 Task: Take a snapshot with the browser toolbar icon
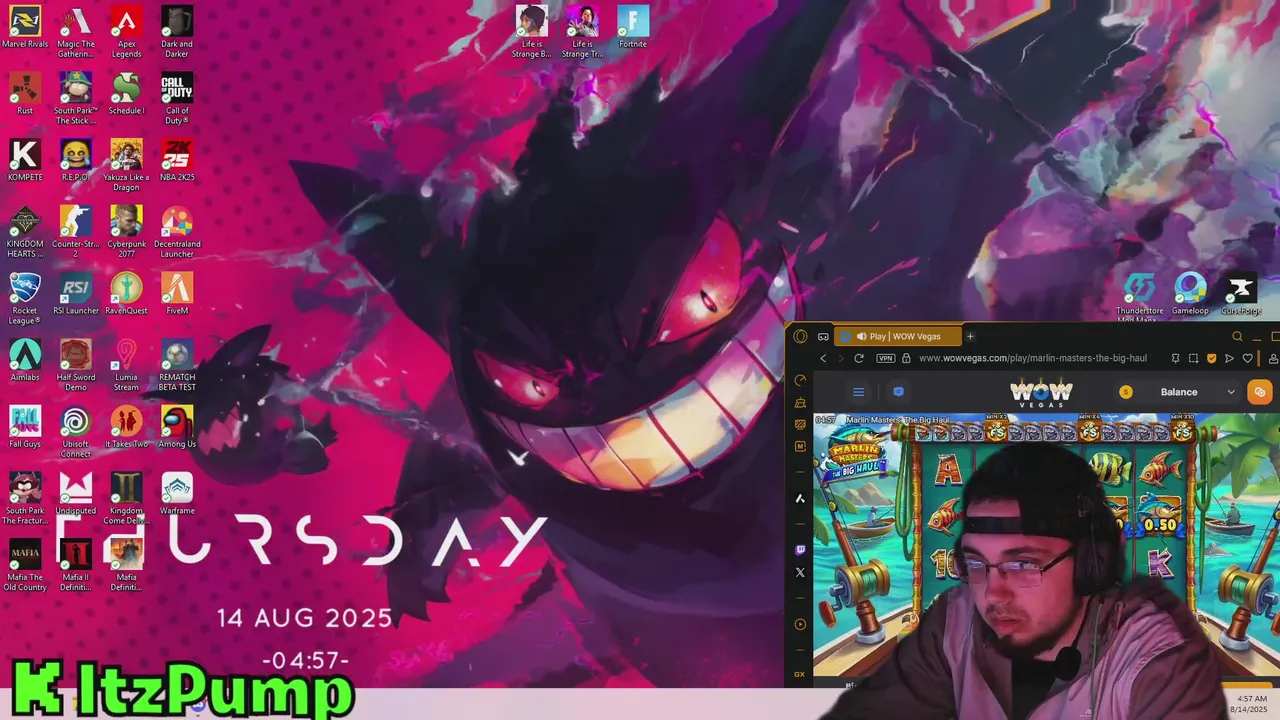[1193, 358]
